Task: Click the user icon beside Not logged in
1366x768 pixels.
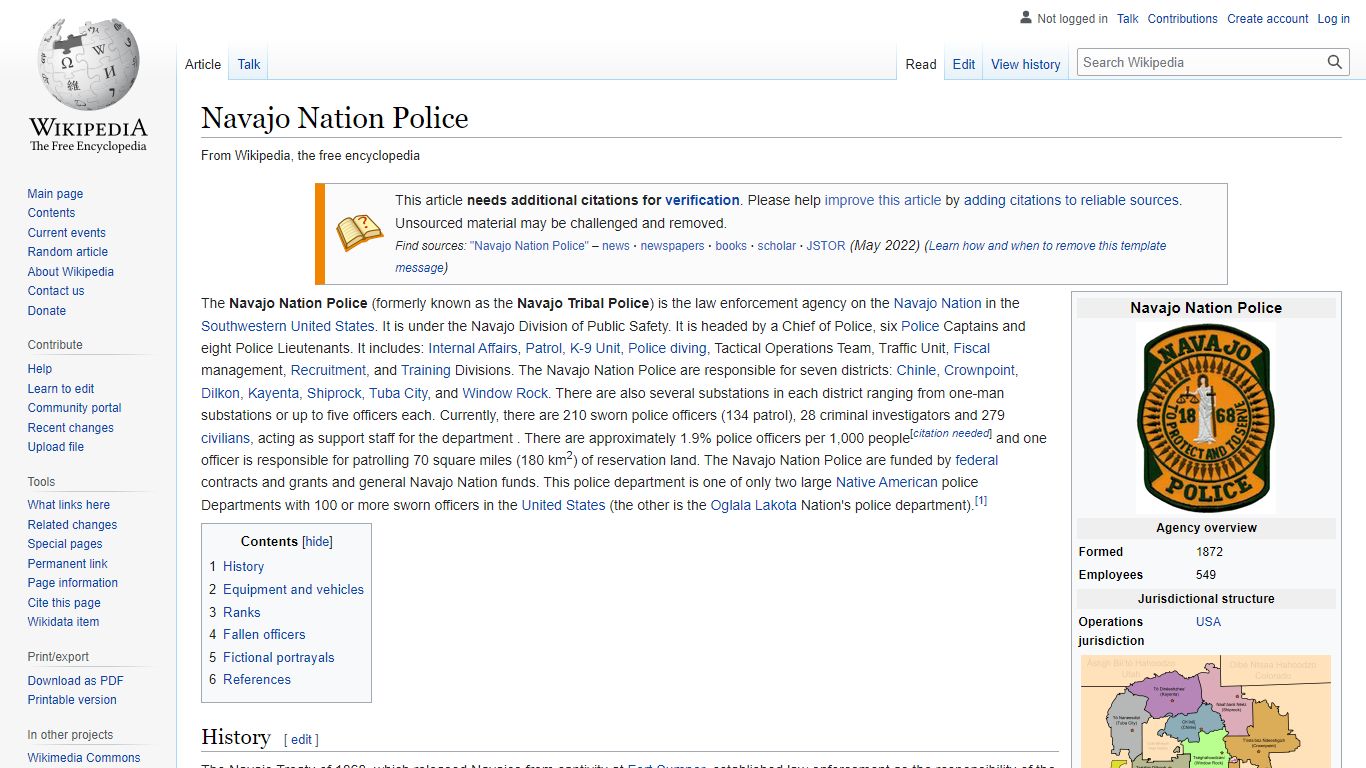Action: pos(1026,18)
